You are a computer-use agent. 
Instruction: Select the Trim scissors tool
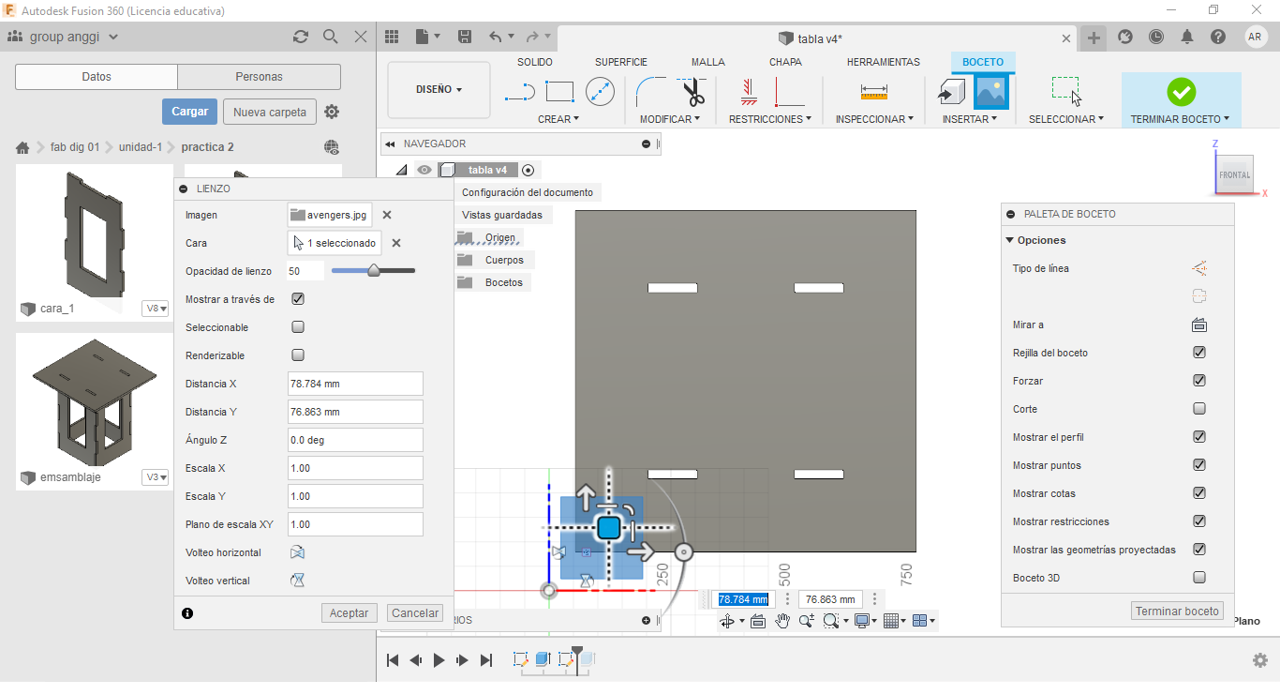[693, 92]
